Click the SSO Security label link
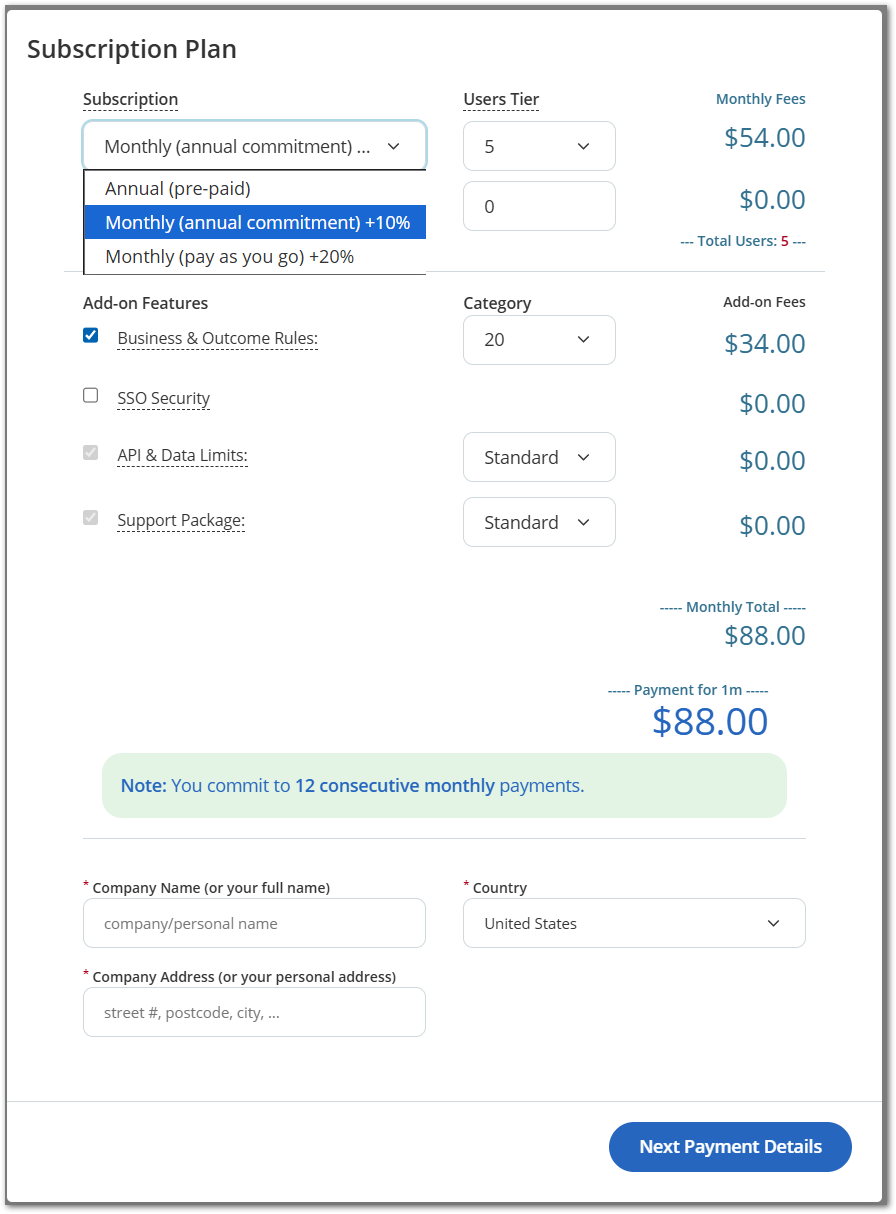 [x=164, y=399]
